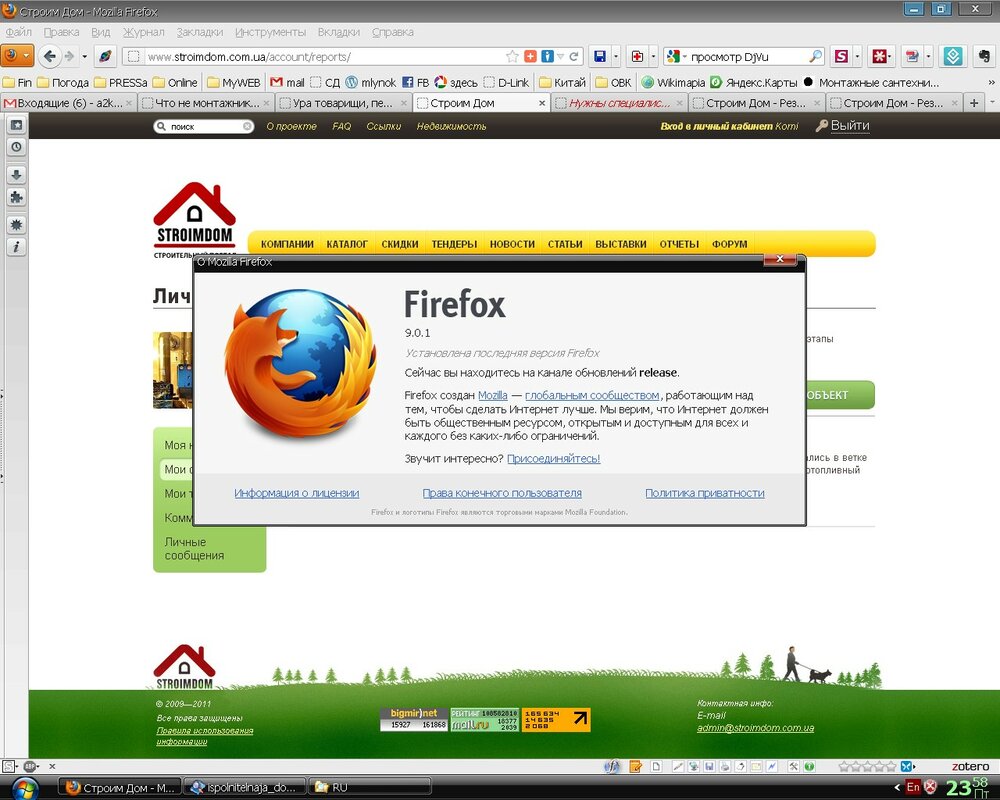
Task: Click the info 'i' icon in left sidebar
Action: [x=16, y=246]
